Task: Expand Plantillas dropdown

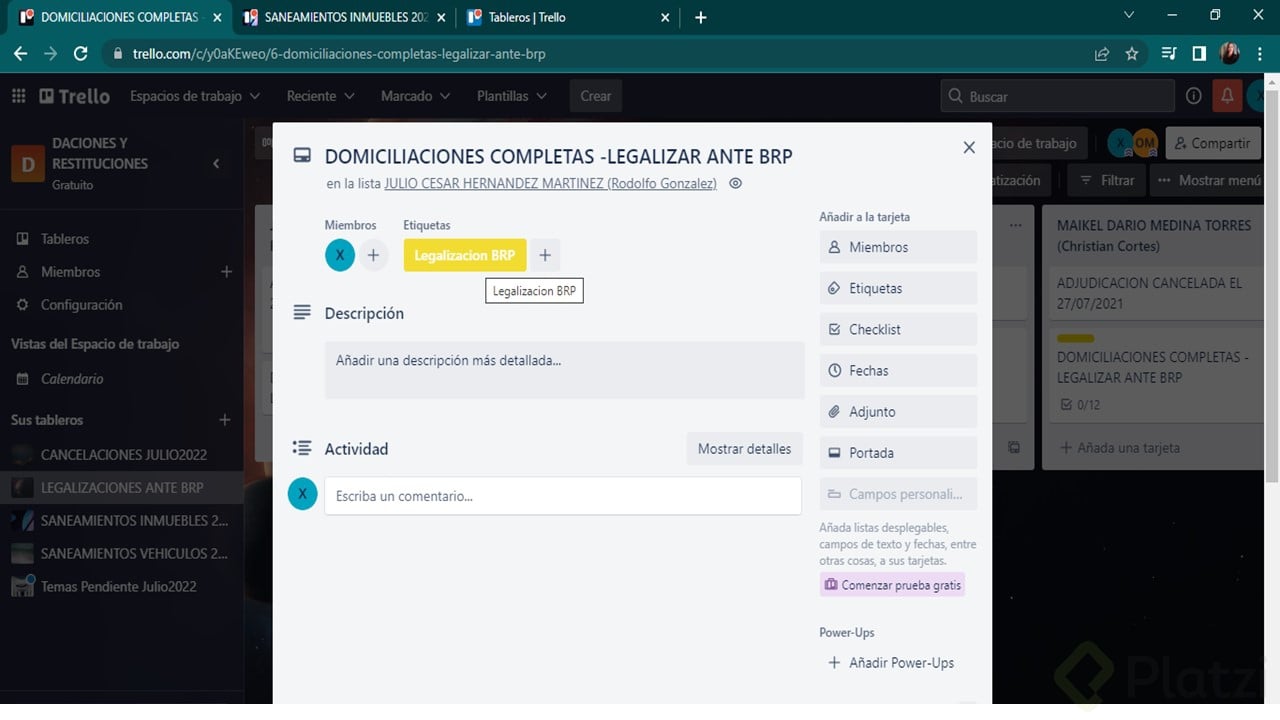Action: click(x=512, y=96)
